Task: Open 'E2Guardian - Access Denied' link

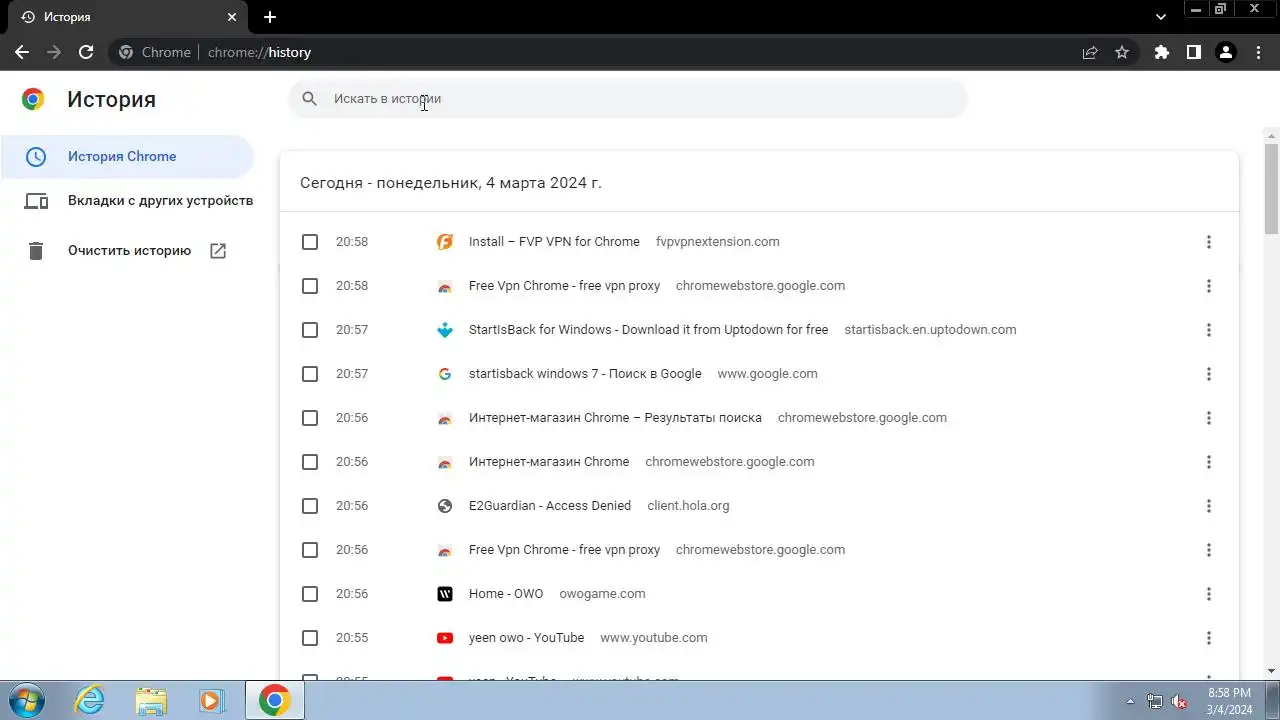Action: click(x=550, y=506)
